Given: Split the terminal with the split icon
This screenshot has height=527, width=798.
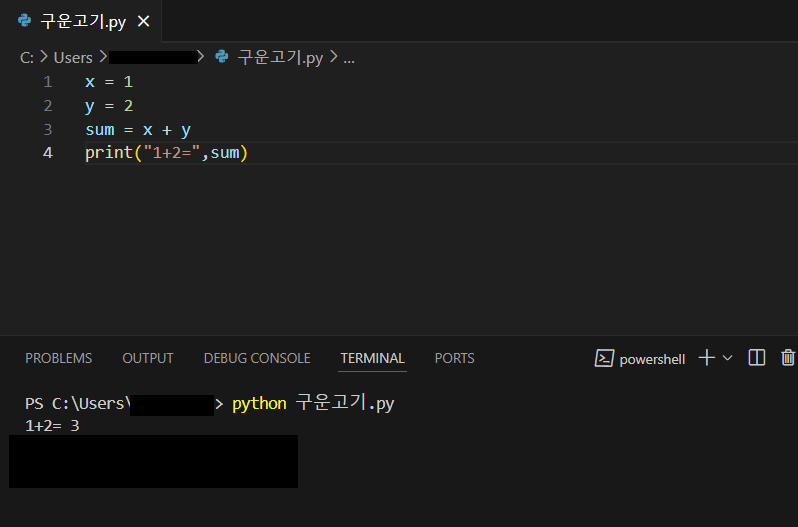Looking at the screenshot, I should pos(757,358).
